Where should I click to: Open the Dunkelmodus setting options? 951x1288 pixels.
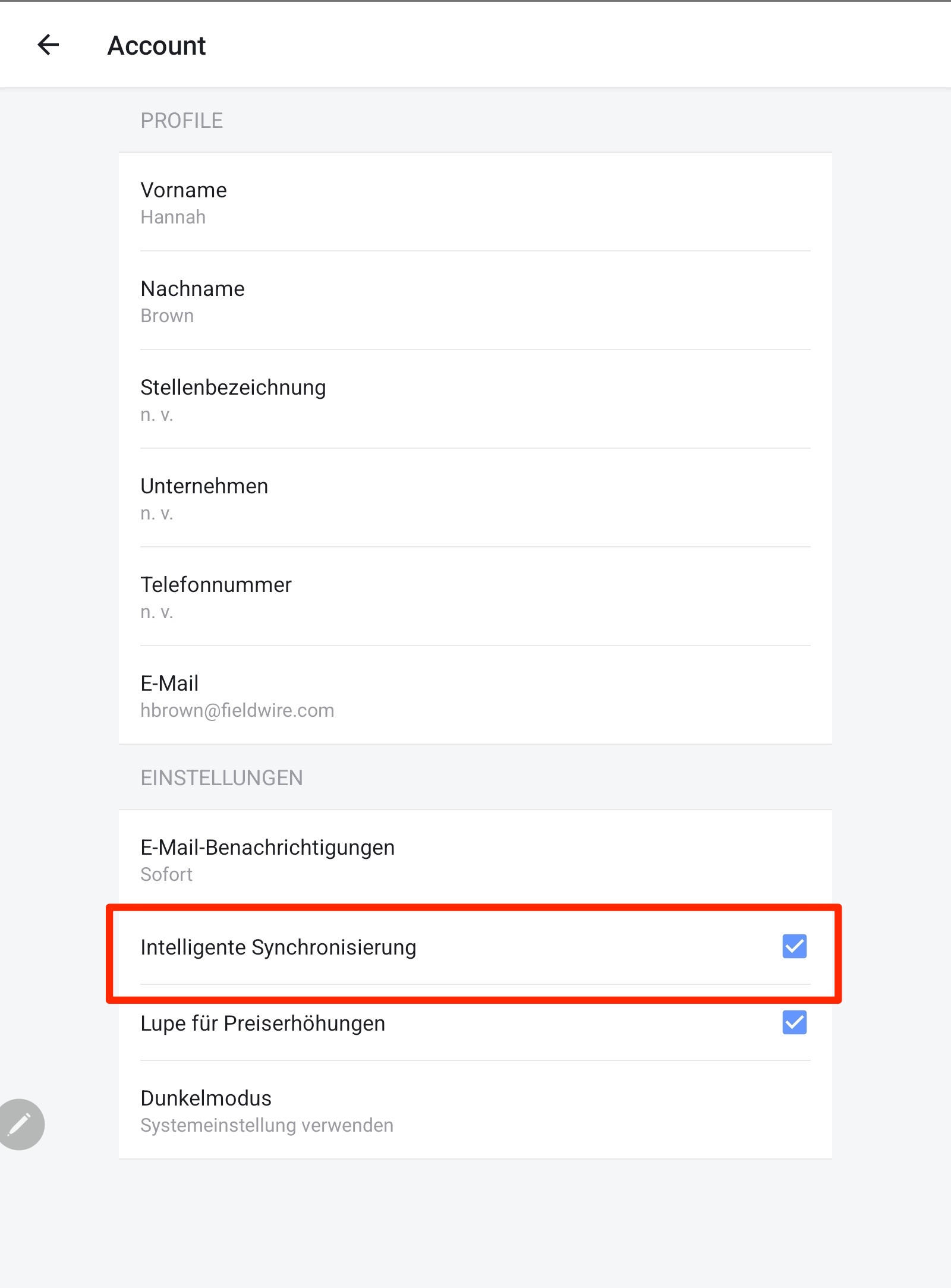pos(475,1110)
